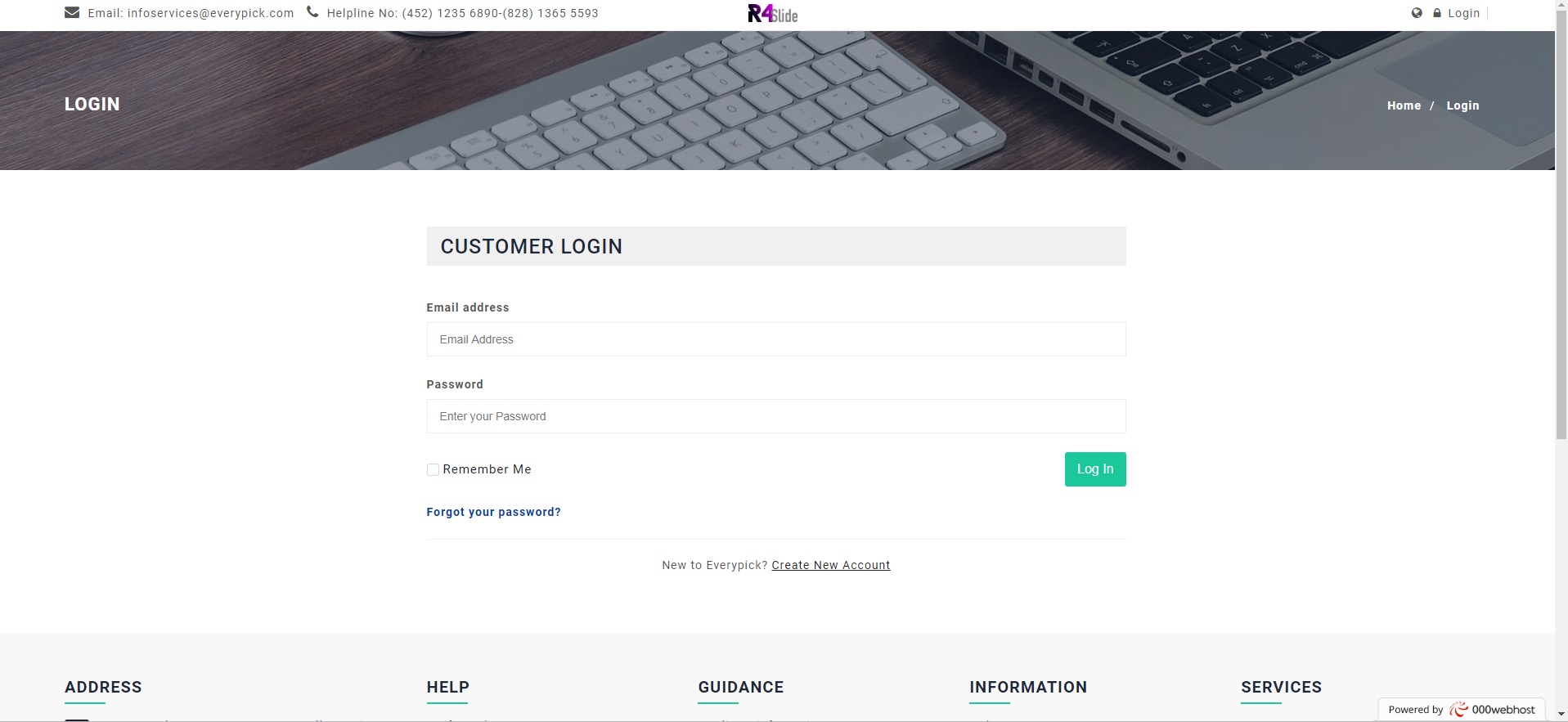1568x722 pixels.
Task: Click the Email address field label
Action: coord(468,307)
